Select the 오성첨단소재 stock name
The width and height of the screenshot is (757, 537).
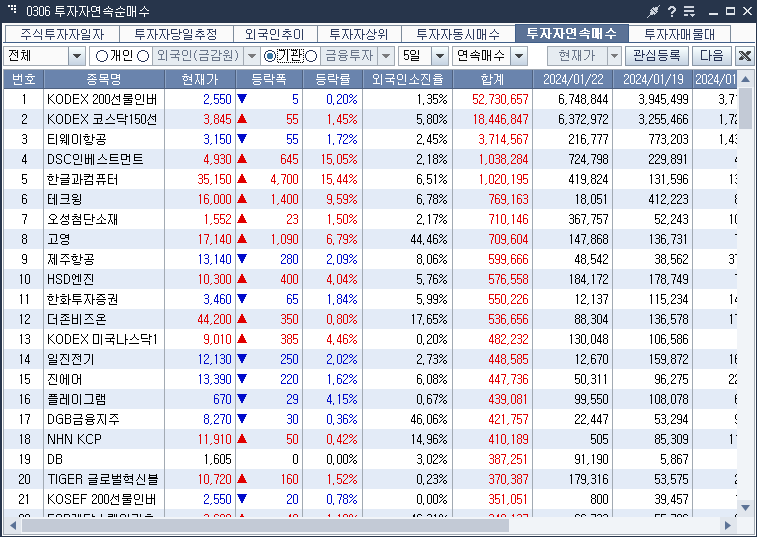(83, 220)
